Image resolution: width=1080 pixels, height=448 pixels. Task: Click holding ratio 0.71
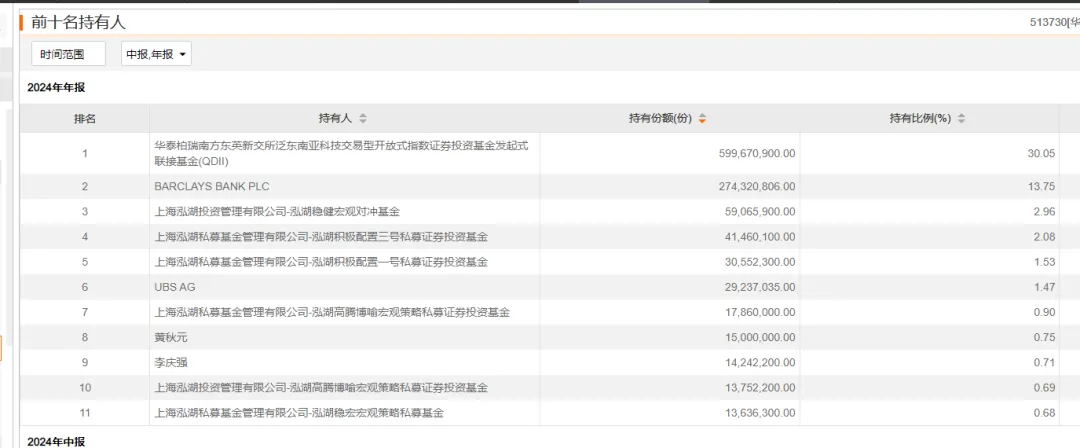(1044, 363)
